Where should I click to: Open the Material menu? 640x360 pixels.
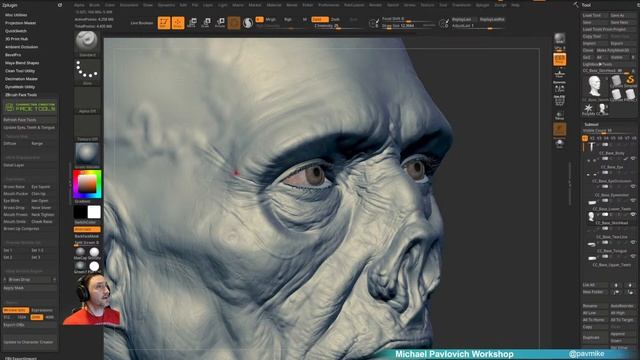tap(274, 5)
